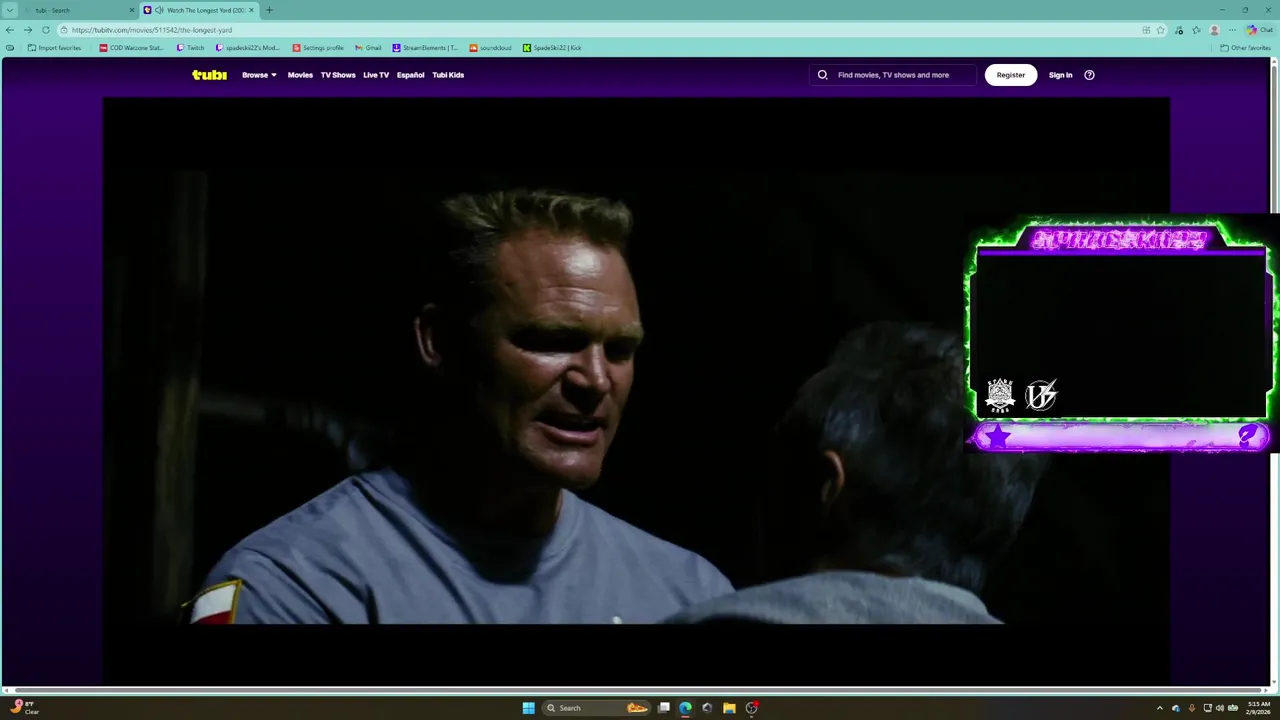The image size is (1280, 720).
Task: Add this page to favorites star
Action: [x=1161, y=30]
